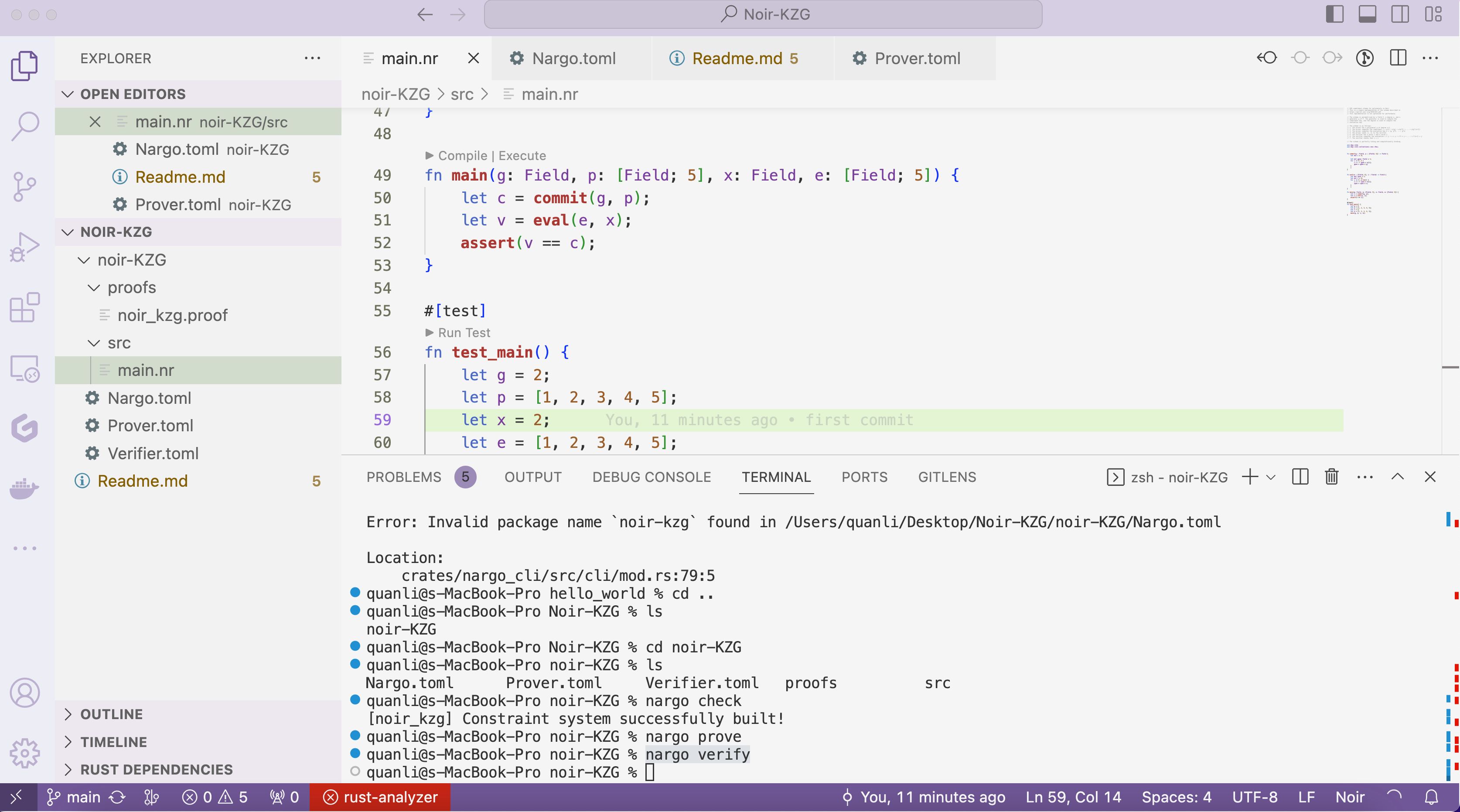
Task: Go forward in navigation history
Action: coord(457,14)
